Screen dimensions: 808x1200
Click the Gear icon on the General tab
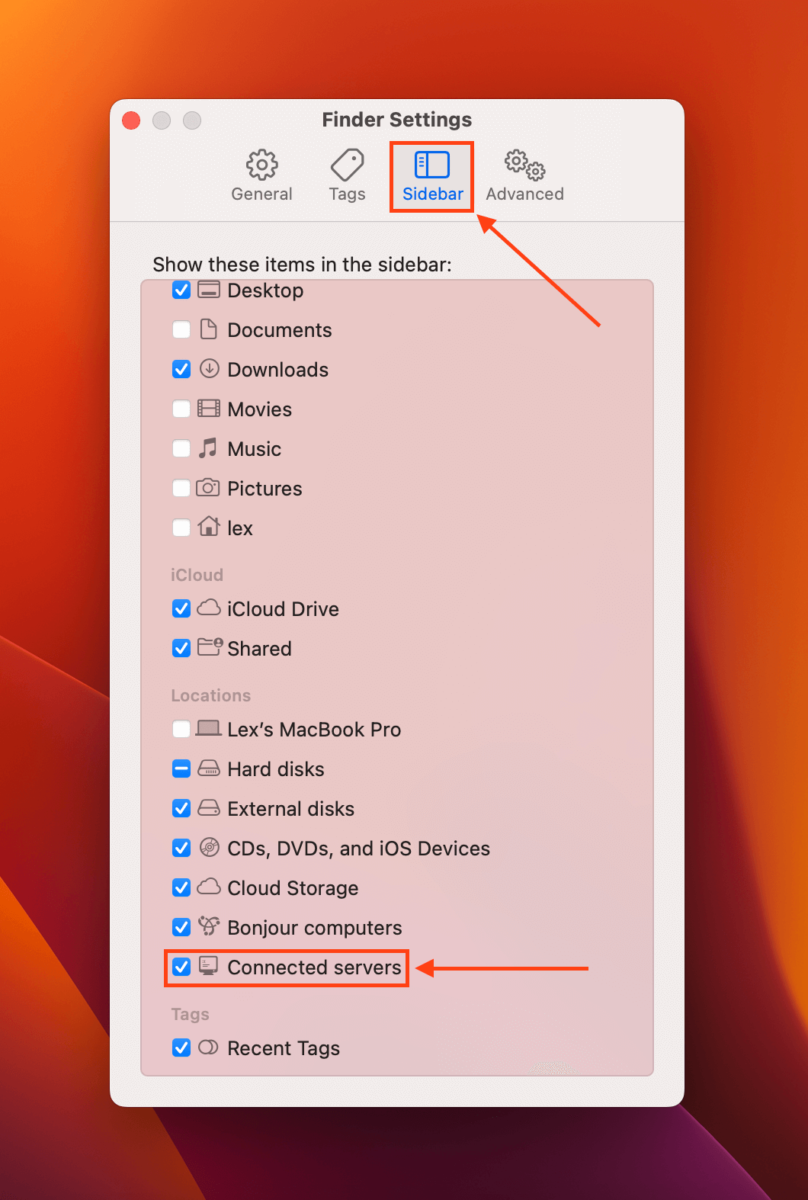[261, 164]
